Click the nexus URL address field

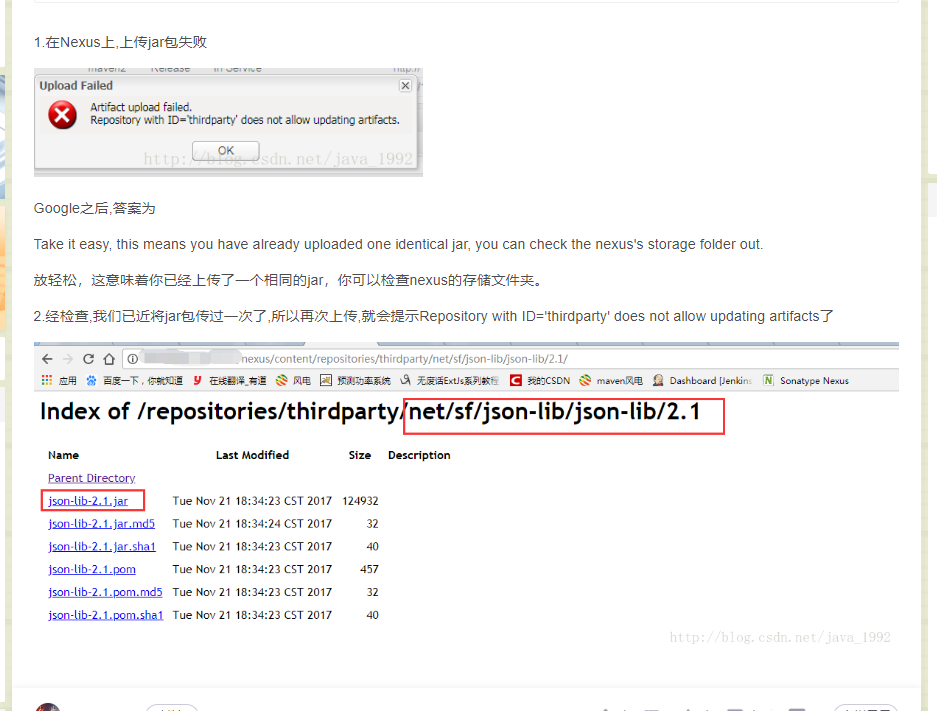(x=510, y=358)
